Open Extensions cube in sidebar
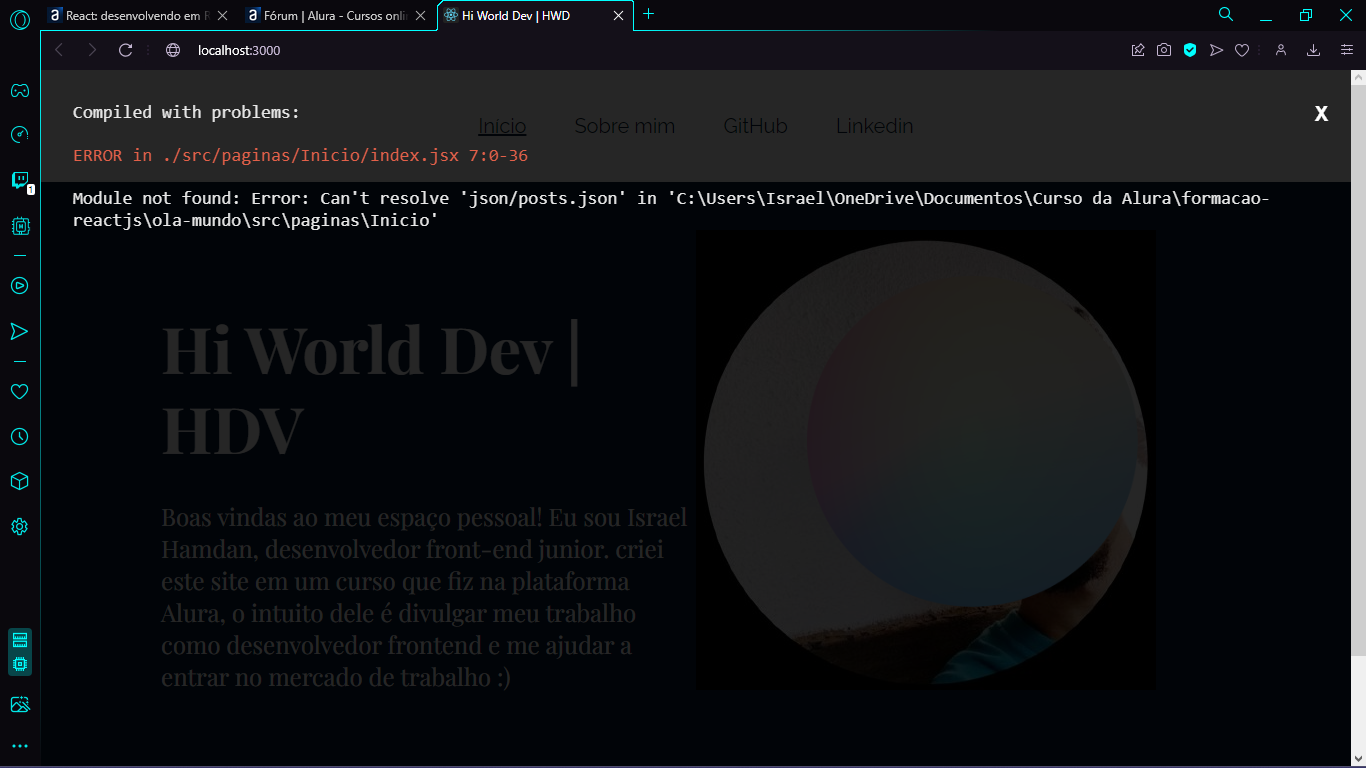The width and height of the screenshot is (1366, 768). point(19,481)
